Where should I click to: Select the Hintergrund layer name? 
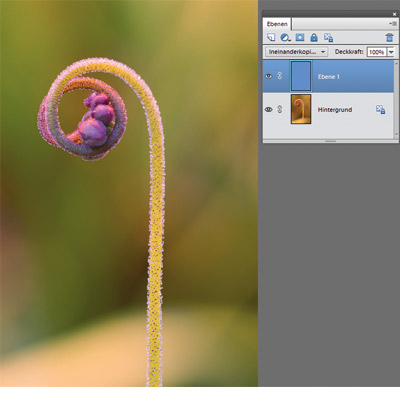point(335,110)
